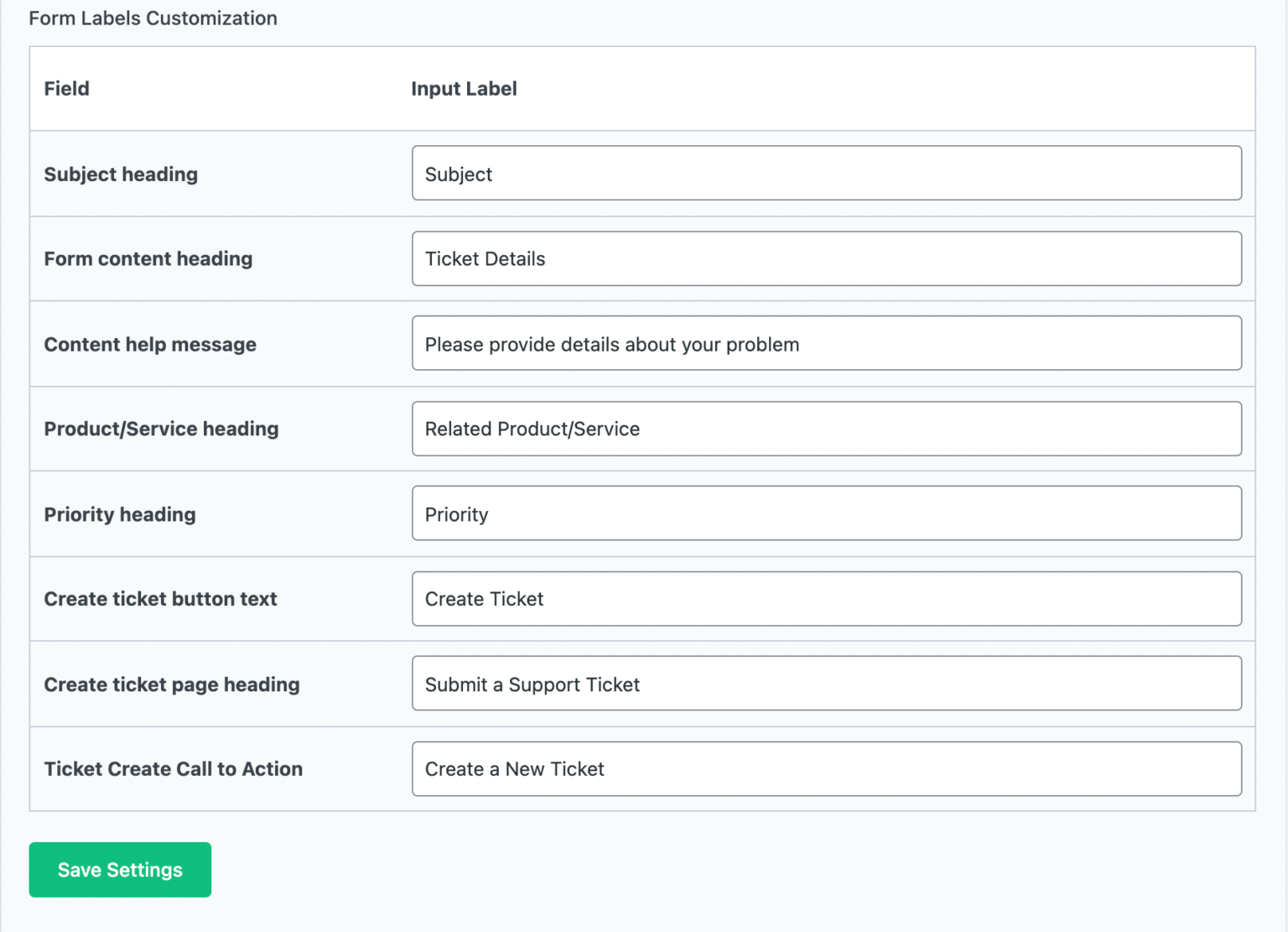
Task: Click the Submit a Support Ticket input field
Action: click(826, 683)
